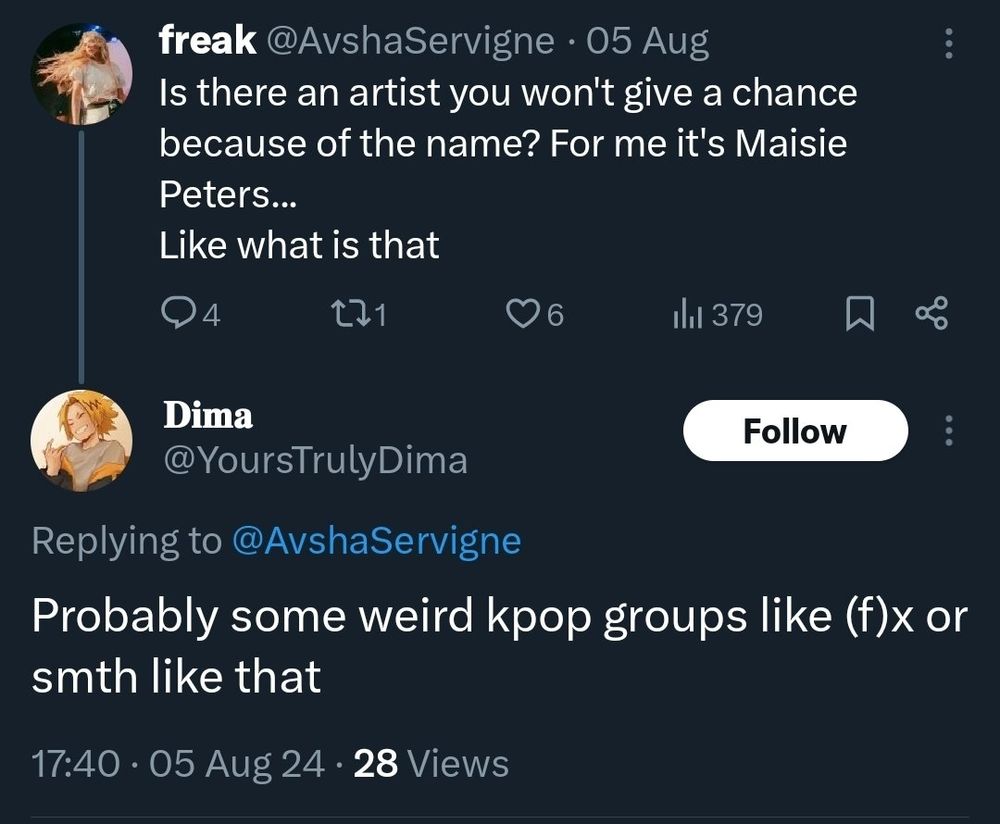Open the @AvshaServigne handle in tweet header
The image size is (1000, 824).
tap(407, 41)
